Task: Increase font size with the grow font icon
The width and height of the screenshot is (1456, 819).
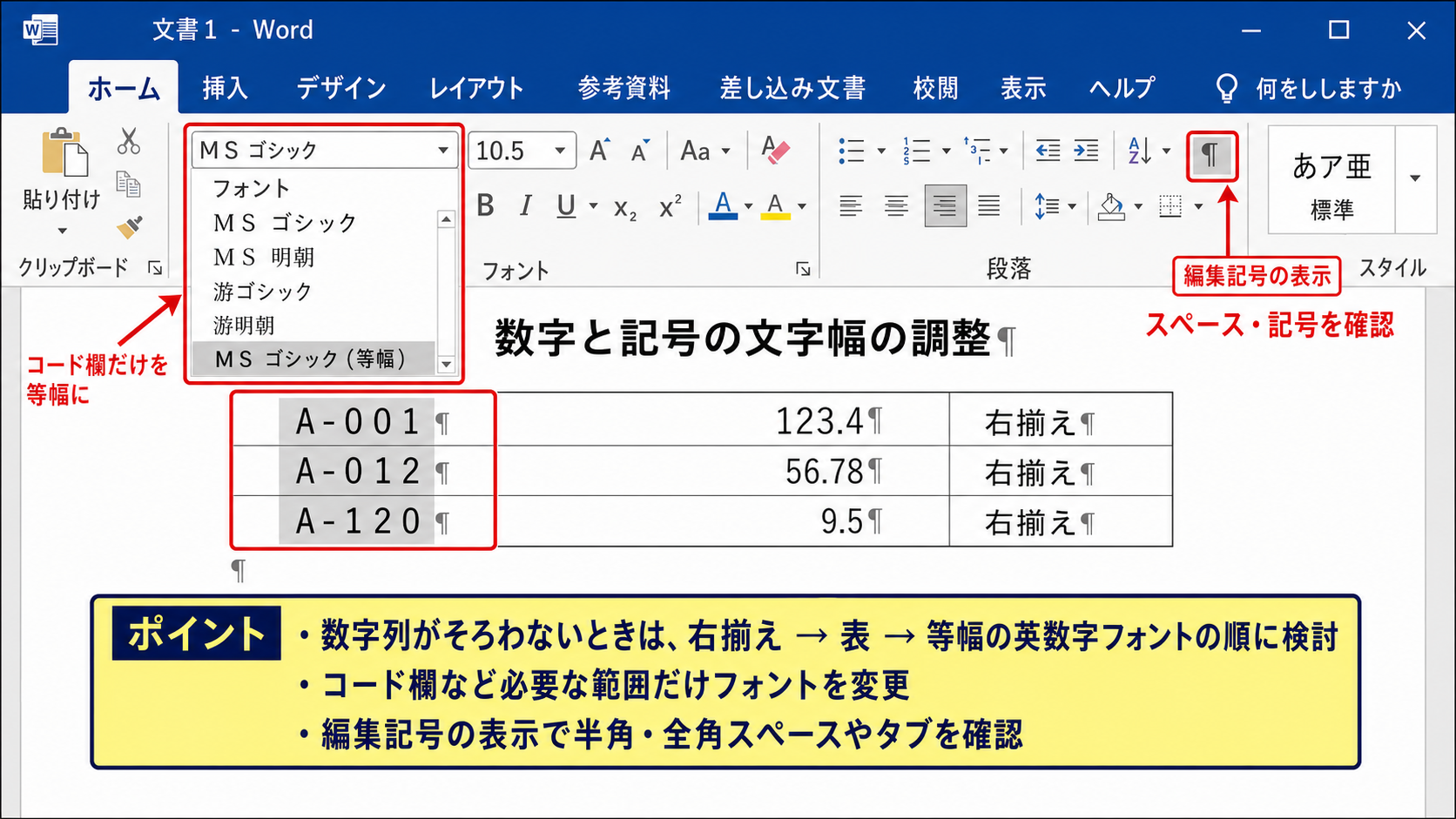Action: tap(600, 151)
